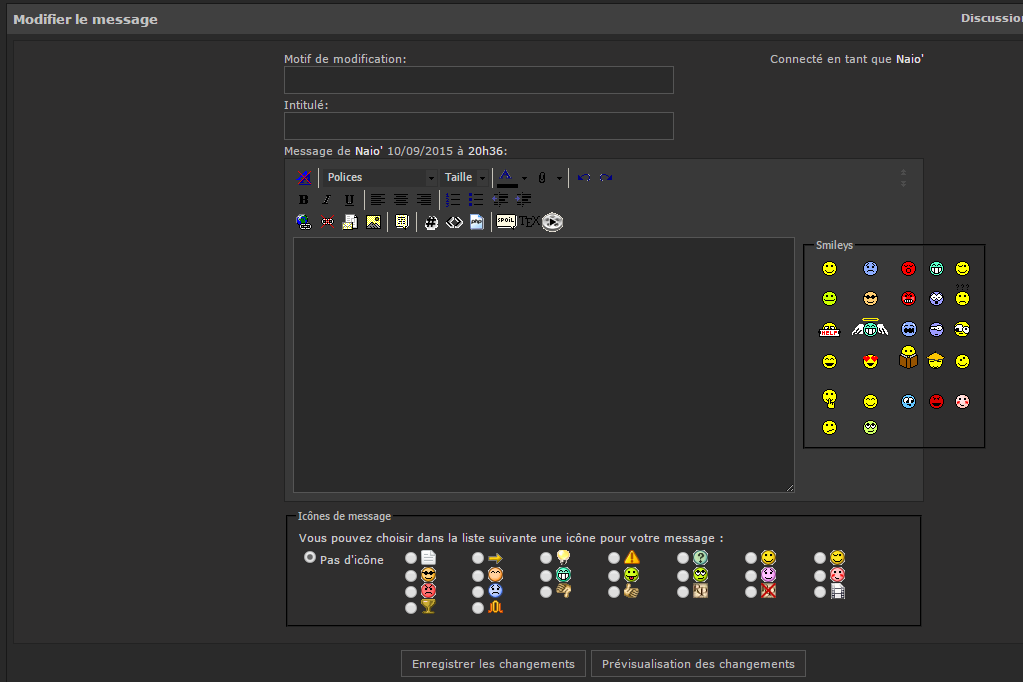Select the film strip message icon radio
The height and width of the screenshot is (682, 1023).
coord(819,592)
